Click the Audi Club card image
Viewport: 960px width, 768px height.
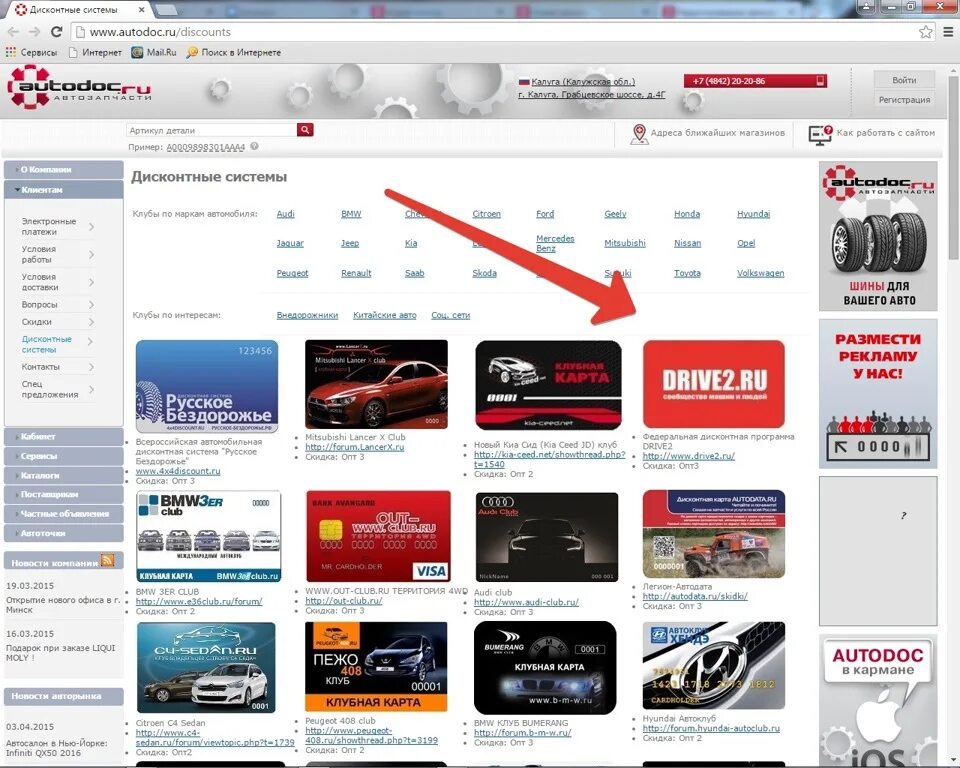point(547,536)
